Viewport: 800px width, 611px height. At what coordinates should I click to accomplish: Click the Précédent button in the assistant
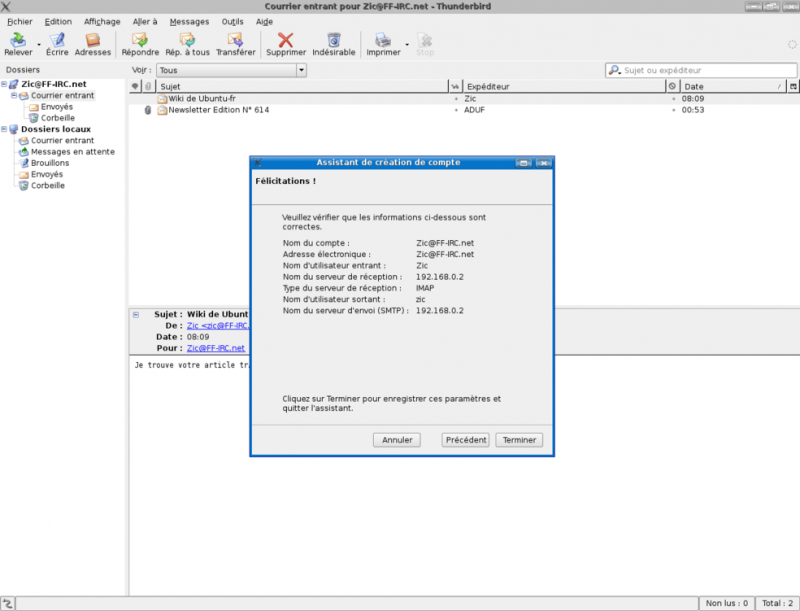tap(466, 440)
